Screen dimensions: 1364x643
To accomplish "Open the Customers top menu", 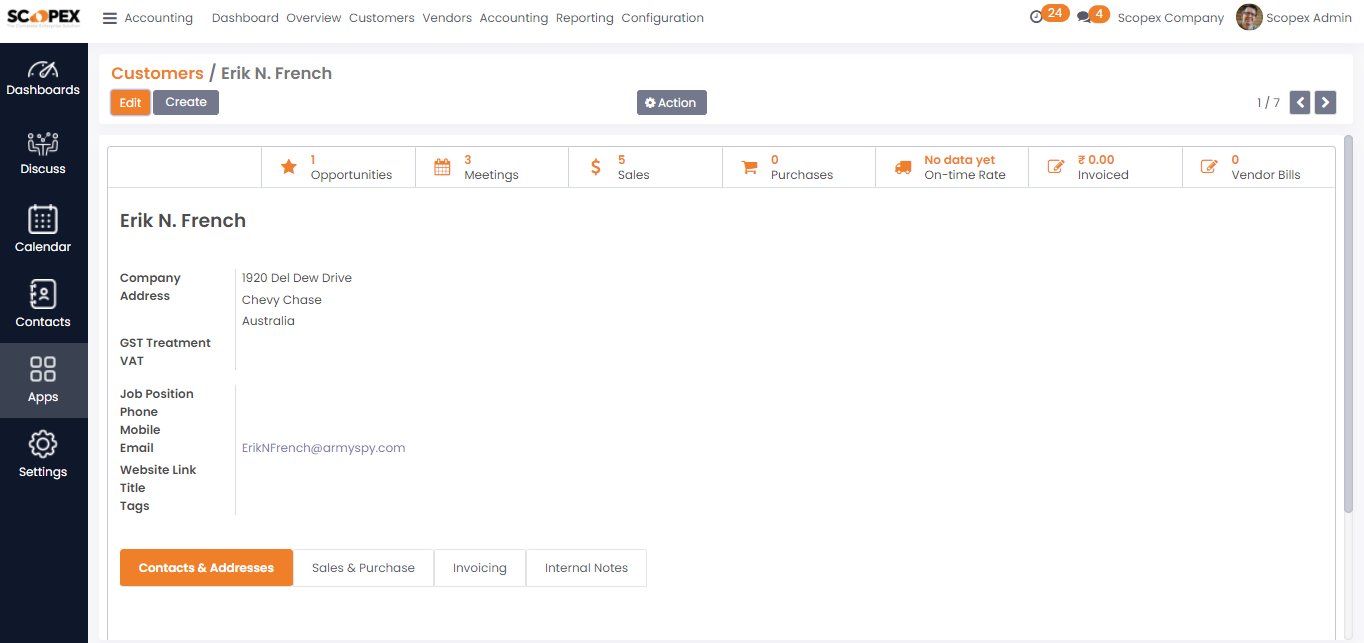I will (x=382, y=18).
